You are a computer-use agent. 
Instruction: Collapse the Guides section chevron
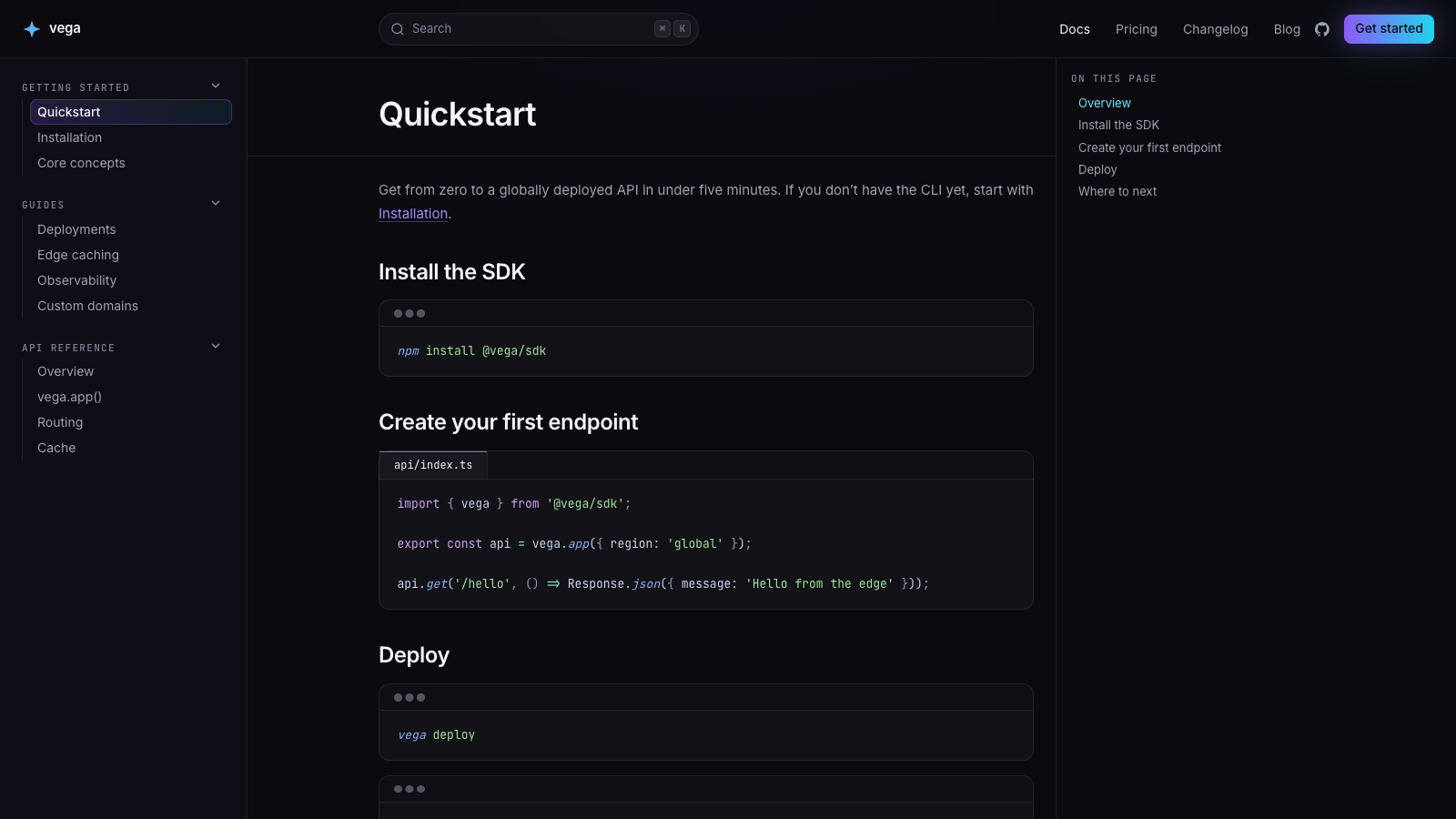click(216, 203)
